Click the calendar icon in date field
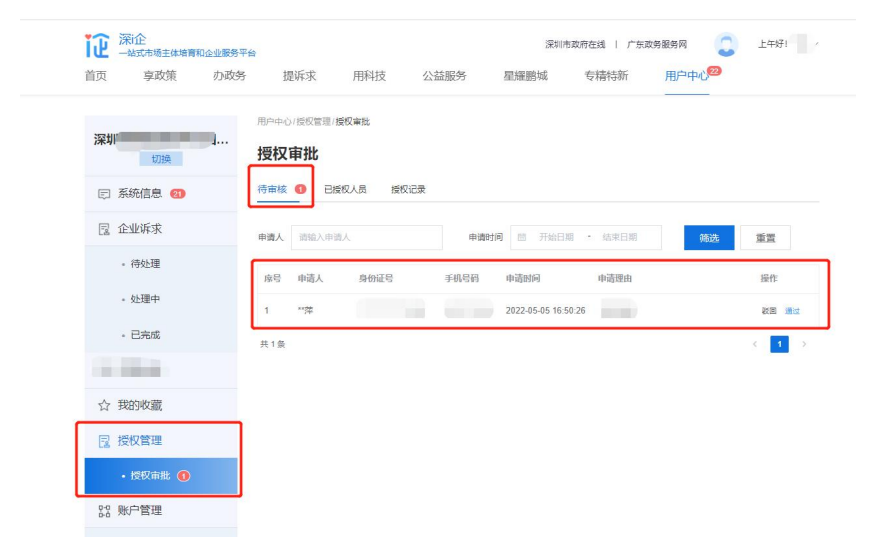Image resolution: width=873 pixels, height=560 pixels. pos(522,237)
